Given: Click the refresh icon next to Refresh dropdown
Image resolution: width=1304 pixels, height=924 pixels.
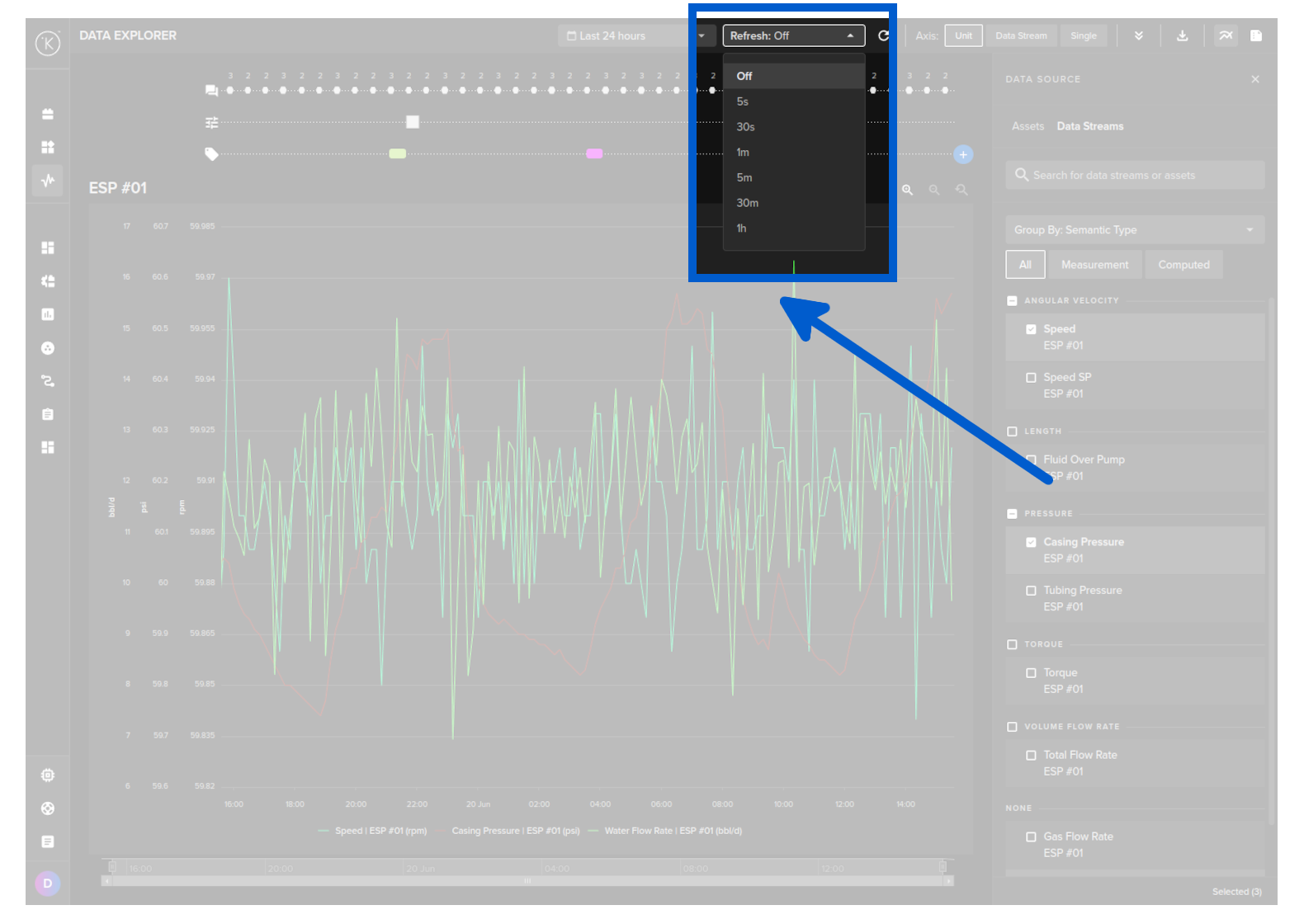Looking at the screenshot, I should [x=883, y=35].
